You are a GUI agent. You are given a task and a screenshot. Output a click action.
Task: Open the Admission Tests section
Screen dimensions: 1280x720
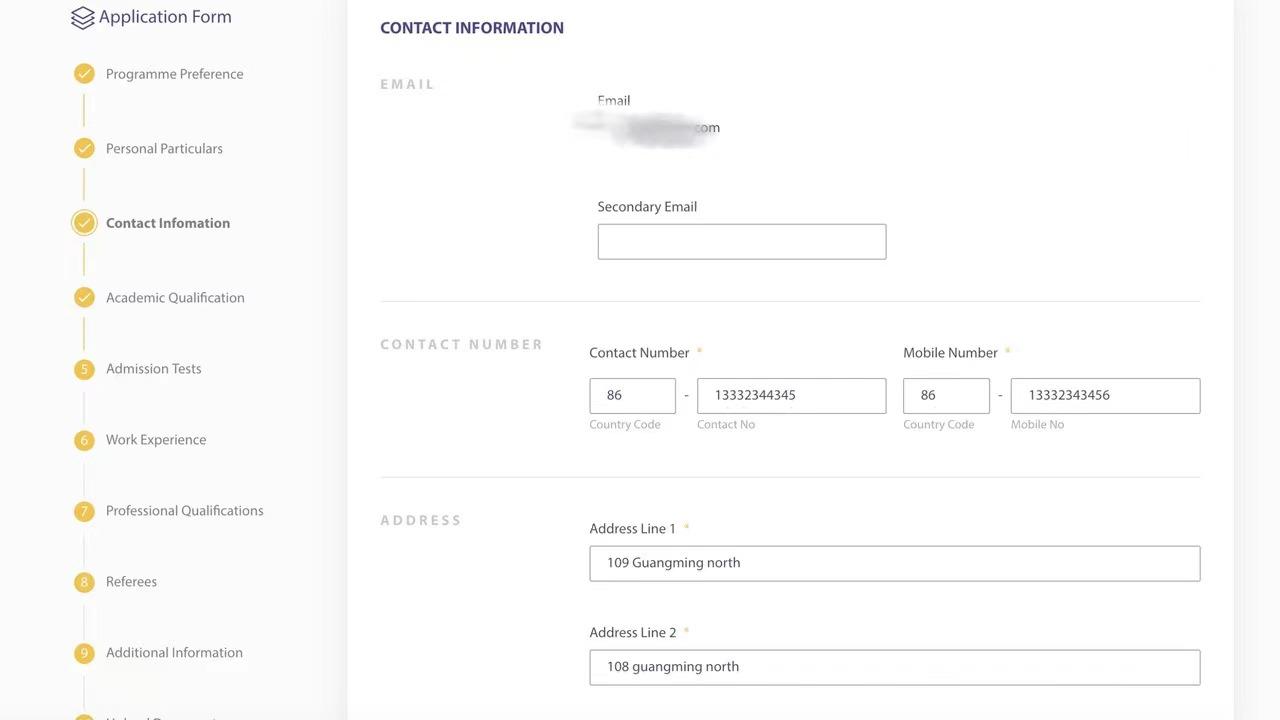point(154,369)
